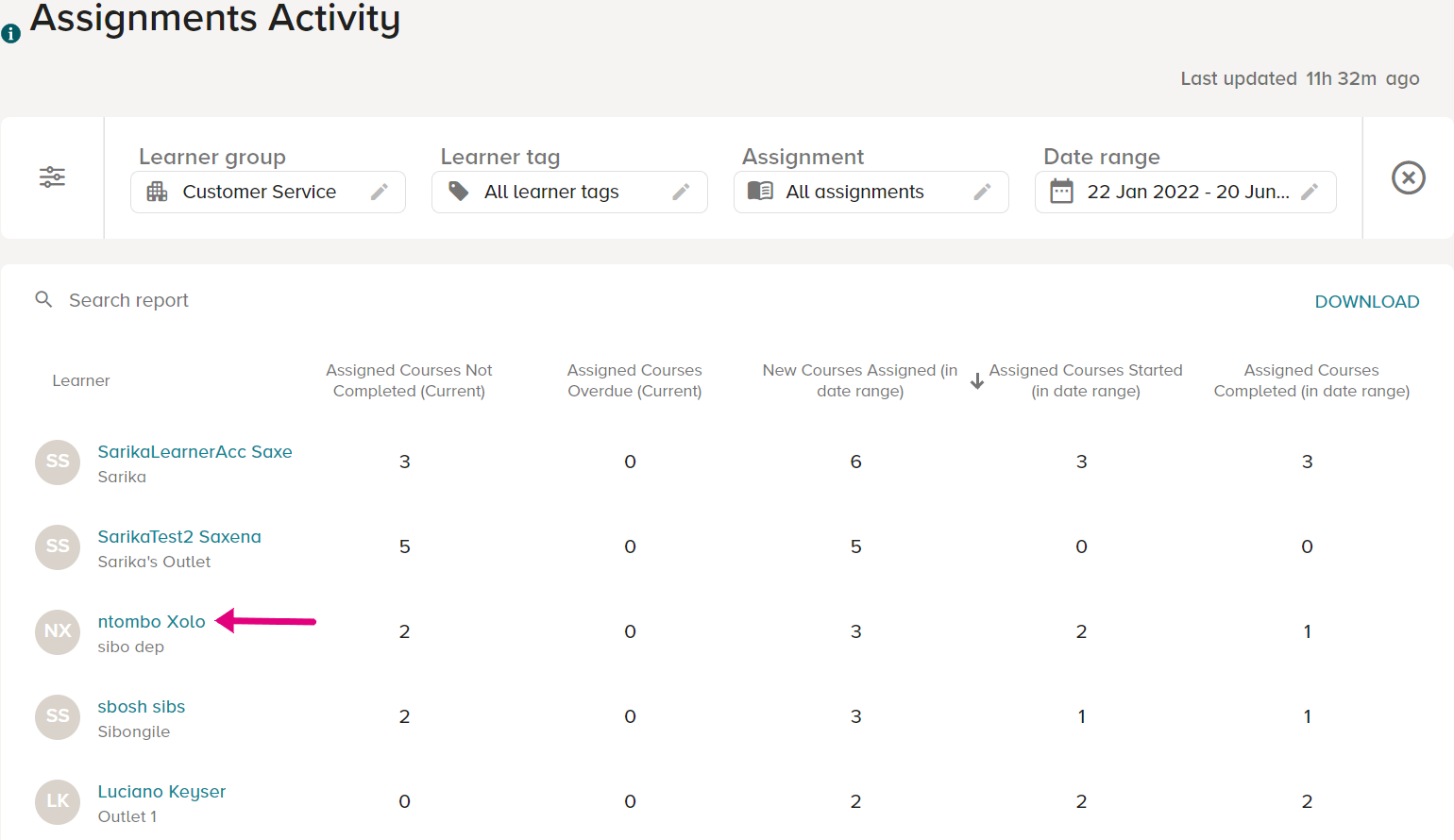
Task: Open the filter settings sliders icon
Action: (52, 176)
